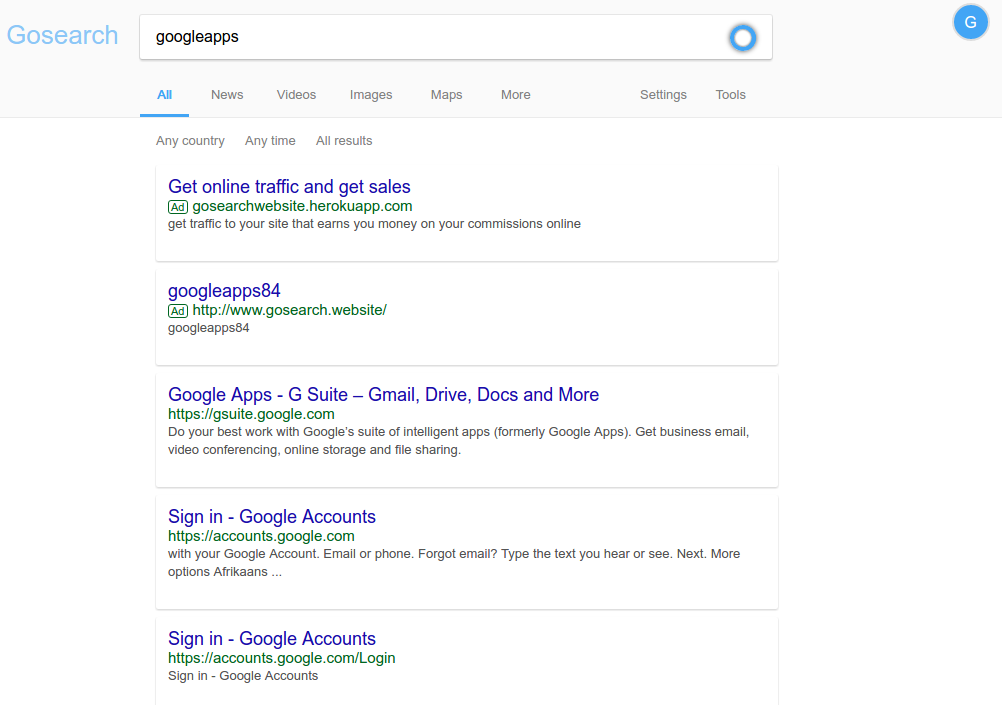
Task: Click the https://gsuite.google.com URL
Action: (x=251, y=414)
